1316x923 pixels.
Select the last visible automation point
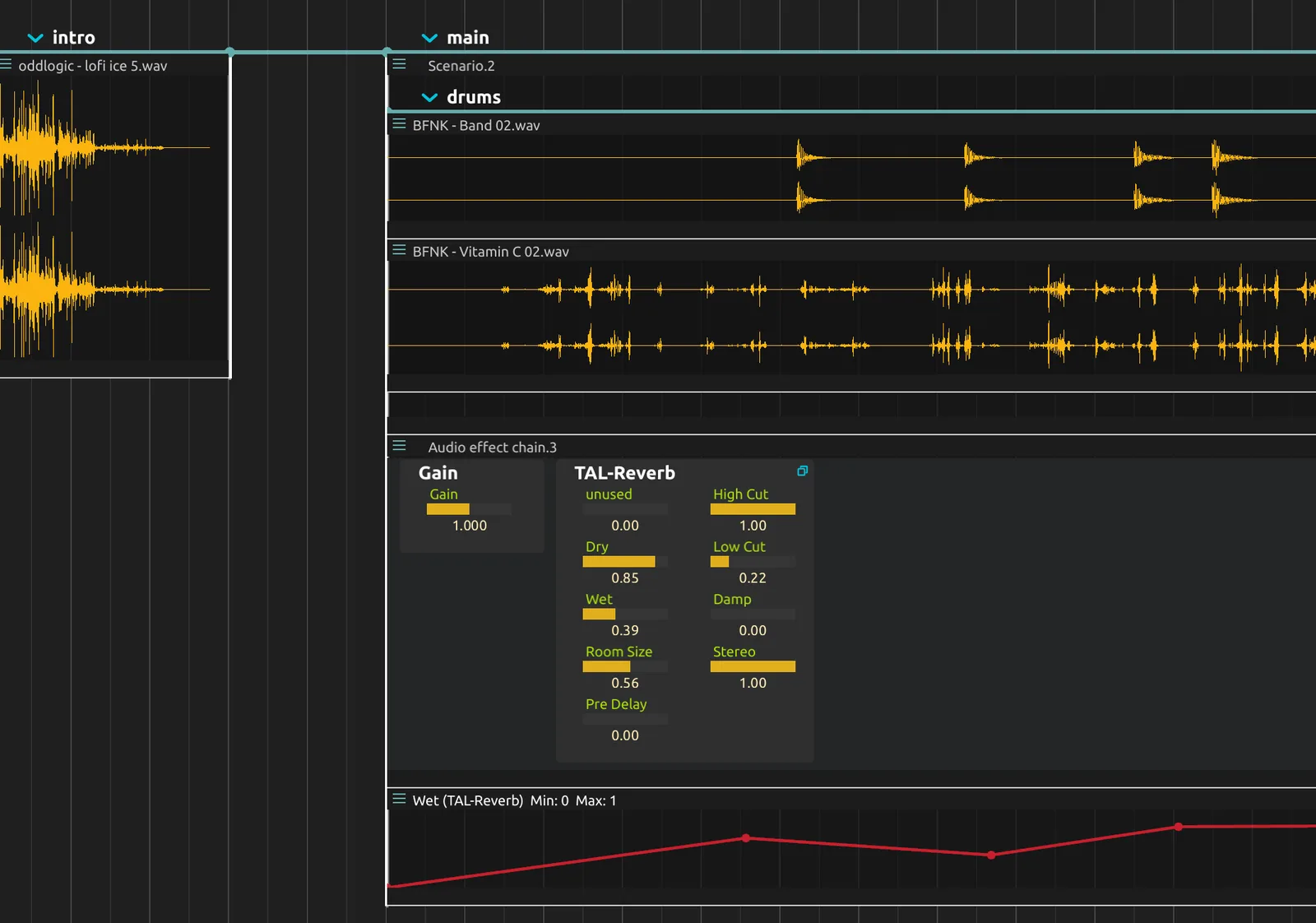[1179, 827]
